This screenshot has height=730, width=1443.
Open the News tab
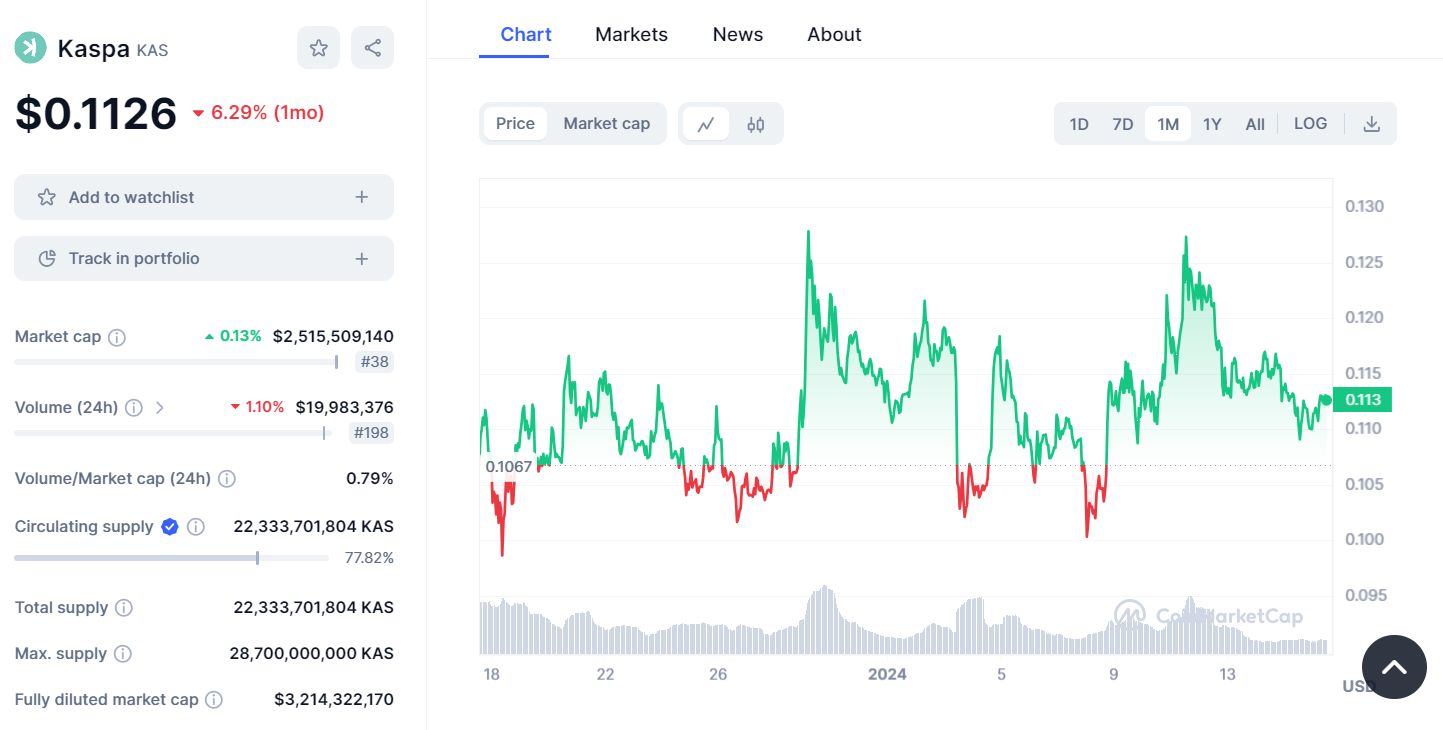tap(738, 34)
